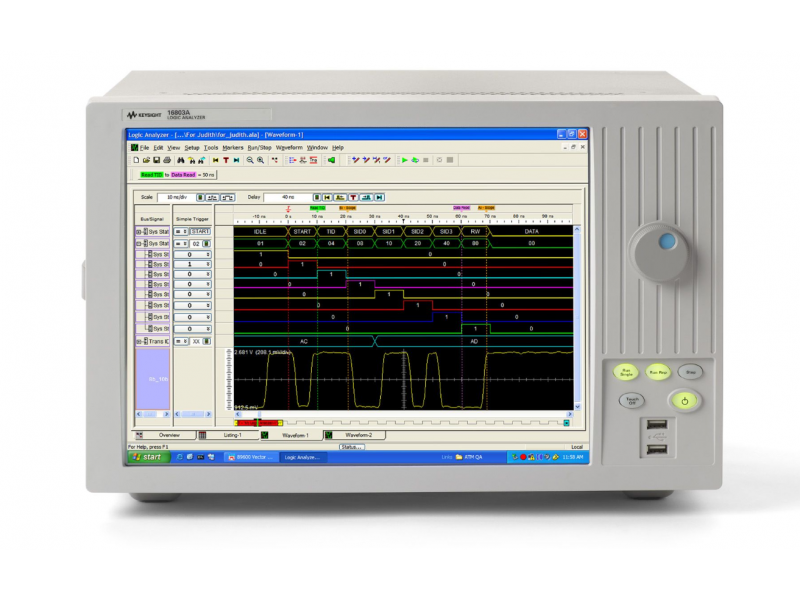Click the Windows start button
Screen dimensions: 800x600
tap(146, 457)
